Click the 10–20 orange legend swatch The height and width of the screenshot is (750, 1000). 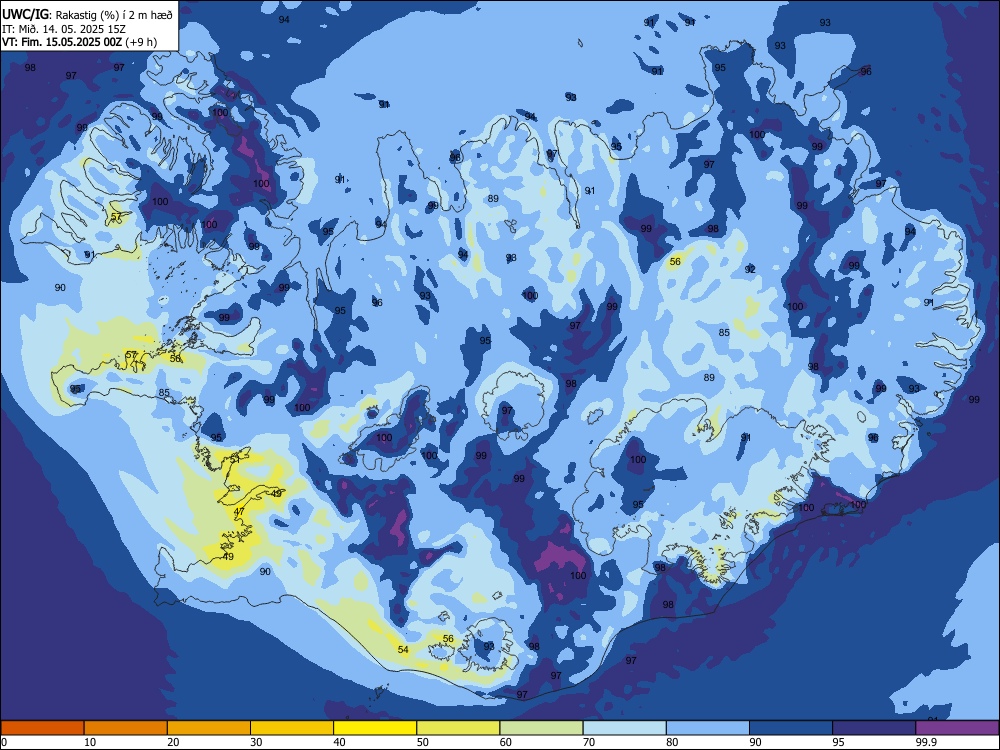[x=126, y=728]
